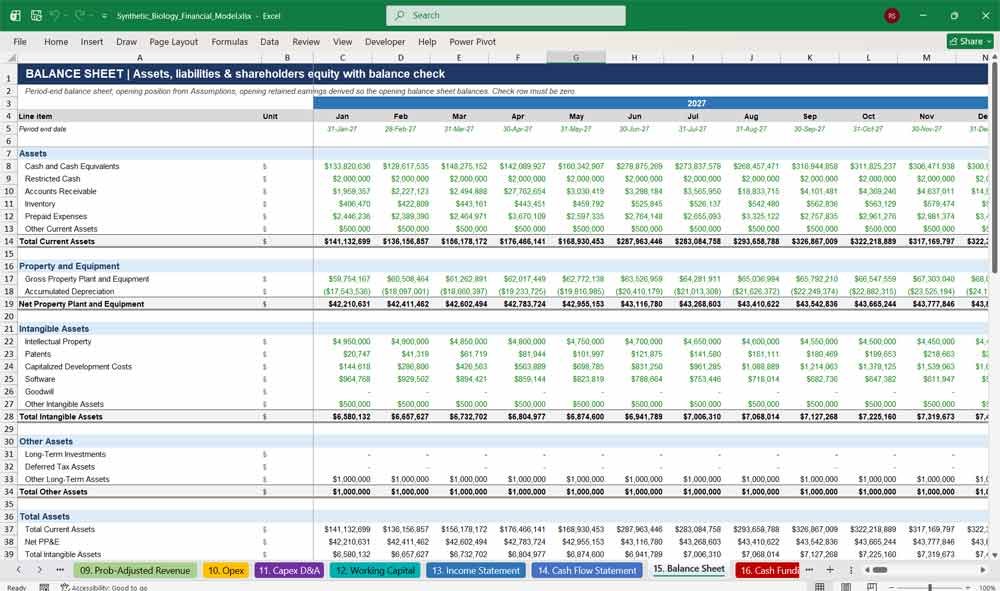This screenshot has width=1000, height=591.
Task: Click the ellipsis right of sheet tabs
Action: (809, 569)
